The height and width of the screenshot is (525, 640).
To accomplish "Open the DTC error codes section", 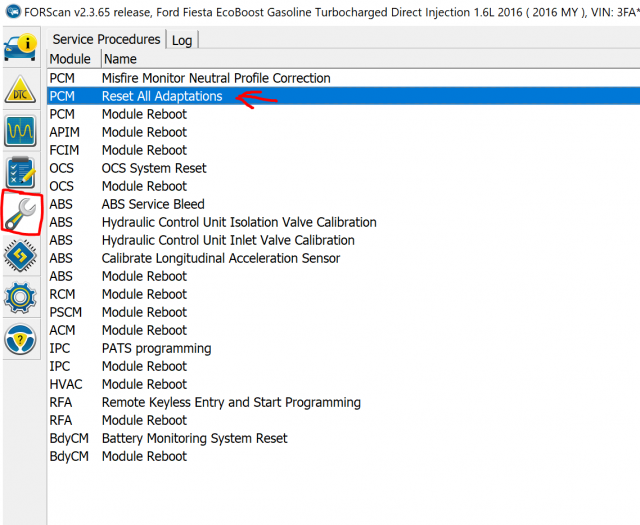I will click(22, 90).
